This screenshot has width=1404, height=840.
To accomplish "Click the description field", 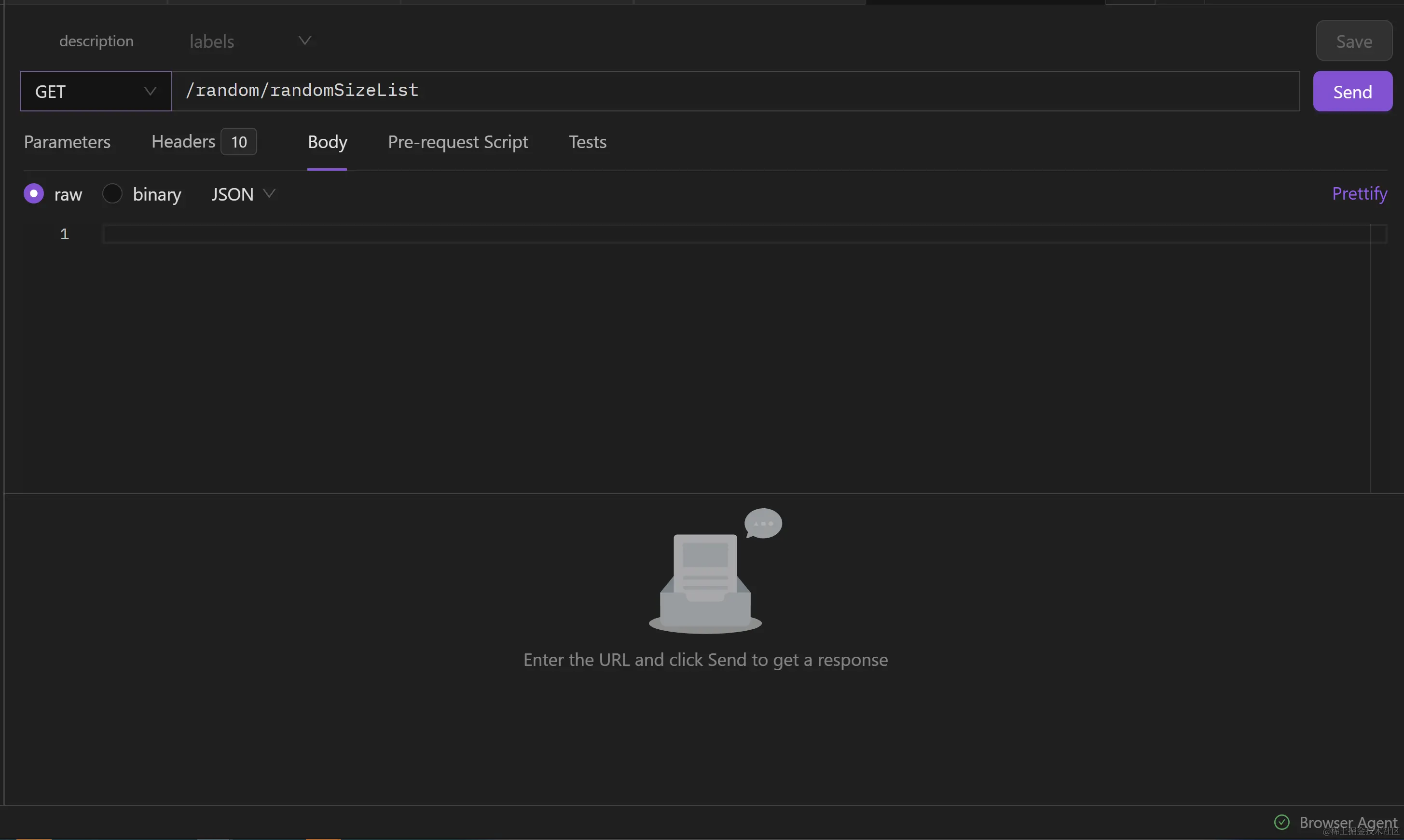I will point(96,41).
